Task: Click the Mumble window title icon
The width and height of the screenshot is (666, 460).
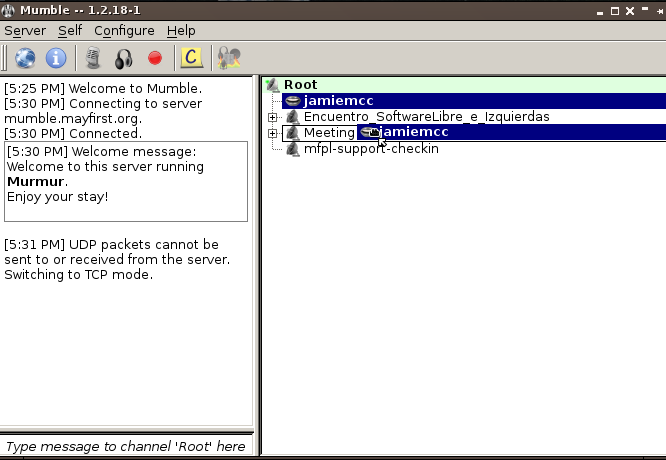Action: point(8,11)
